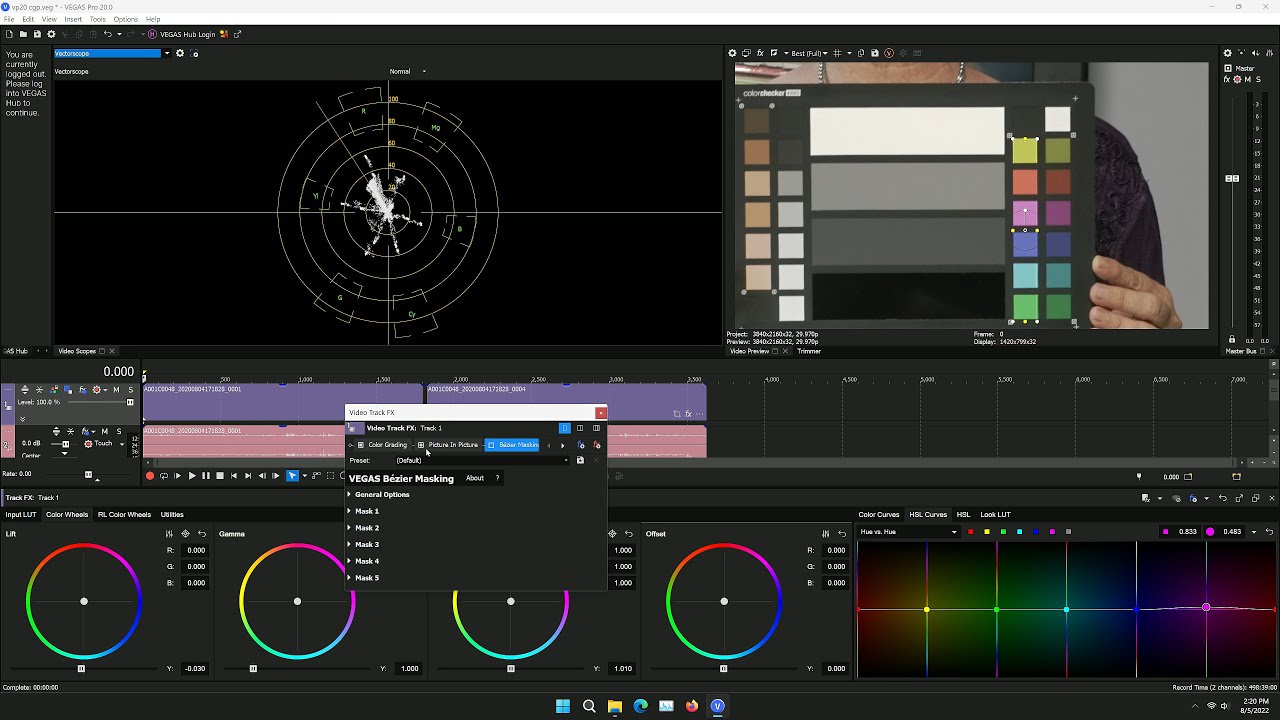Select the yellow hue swatch in HSL Curves
1280x720 pixels.
[987, 532]
